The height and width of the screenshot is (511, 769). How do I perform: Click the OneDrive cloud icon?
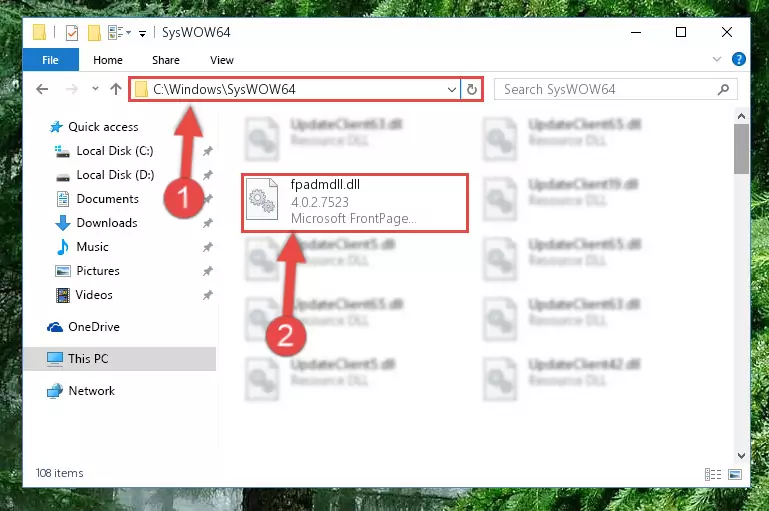click(55, 327)
